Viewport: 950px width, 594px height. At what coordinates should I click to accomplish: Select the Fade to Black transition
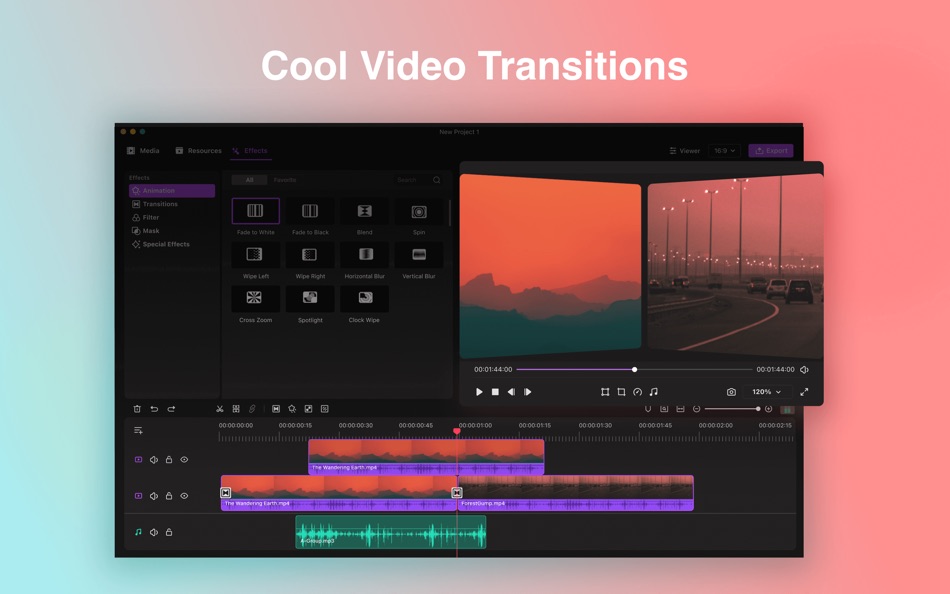pyautogui.click(x=310, y=211)
